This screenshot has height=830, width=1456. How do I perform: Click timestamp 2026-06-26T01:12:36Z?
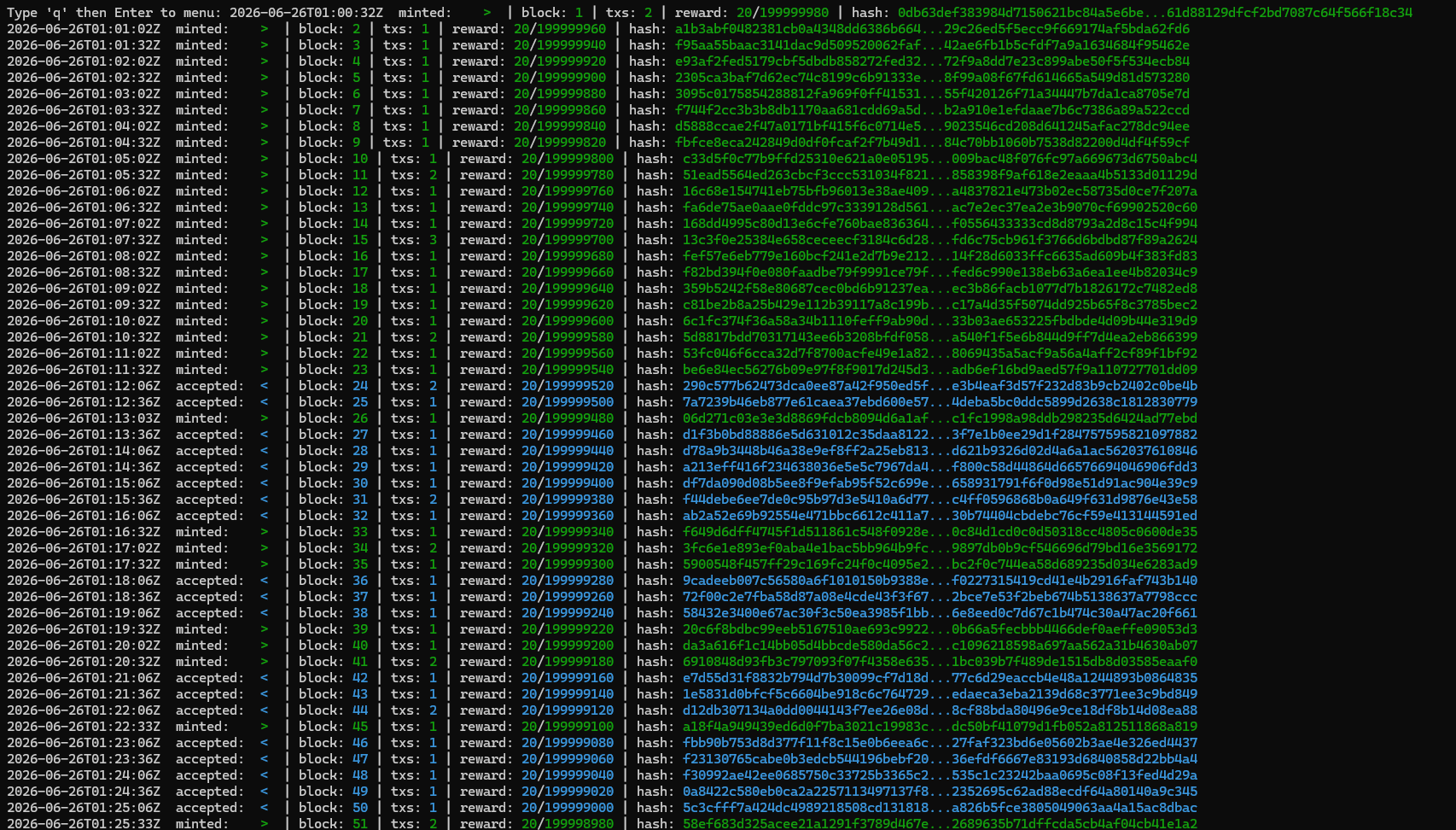click(x=84, y=402)
